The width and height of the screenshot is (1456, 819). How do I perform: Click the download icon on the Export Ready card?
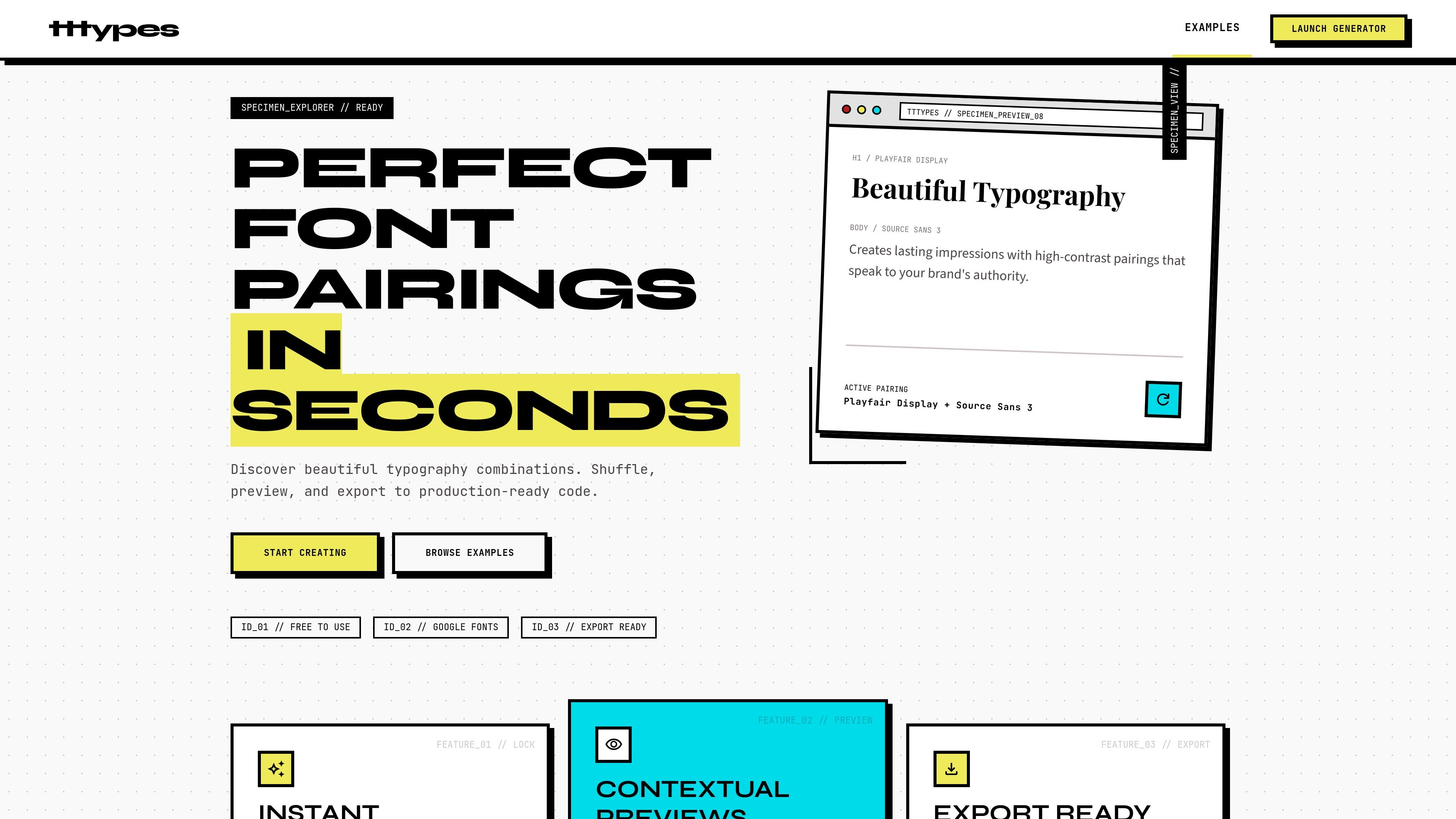951,769
